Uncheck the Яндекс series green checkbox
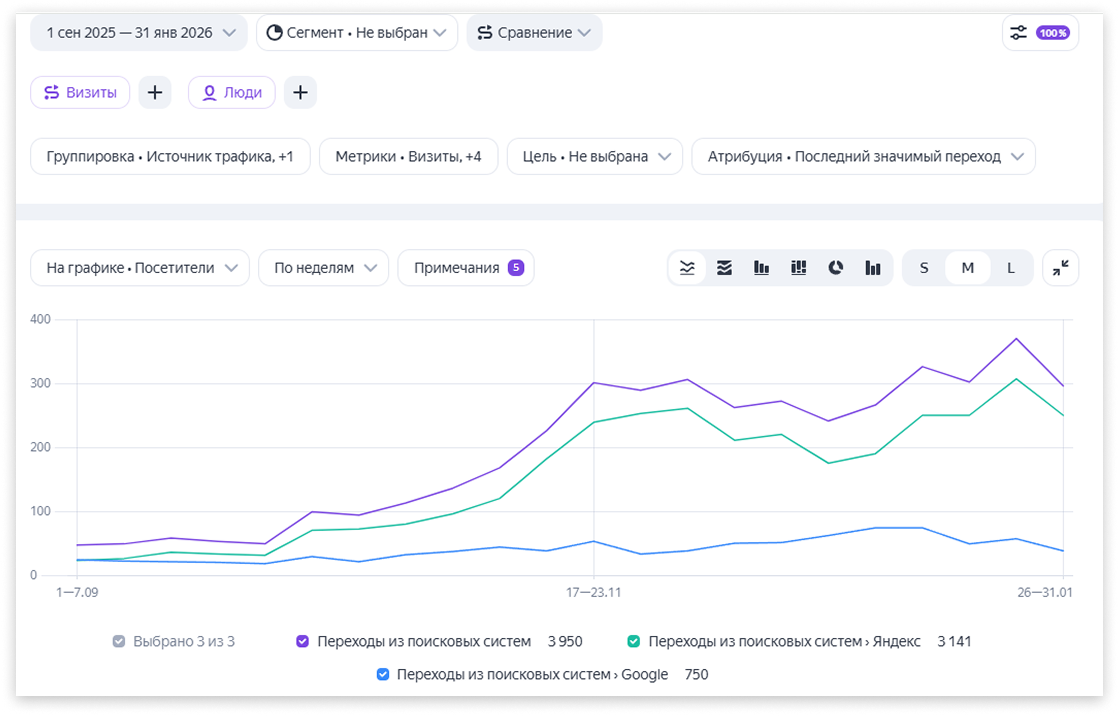Screen dimensions: 1119x716 coord(633,641)
